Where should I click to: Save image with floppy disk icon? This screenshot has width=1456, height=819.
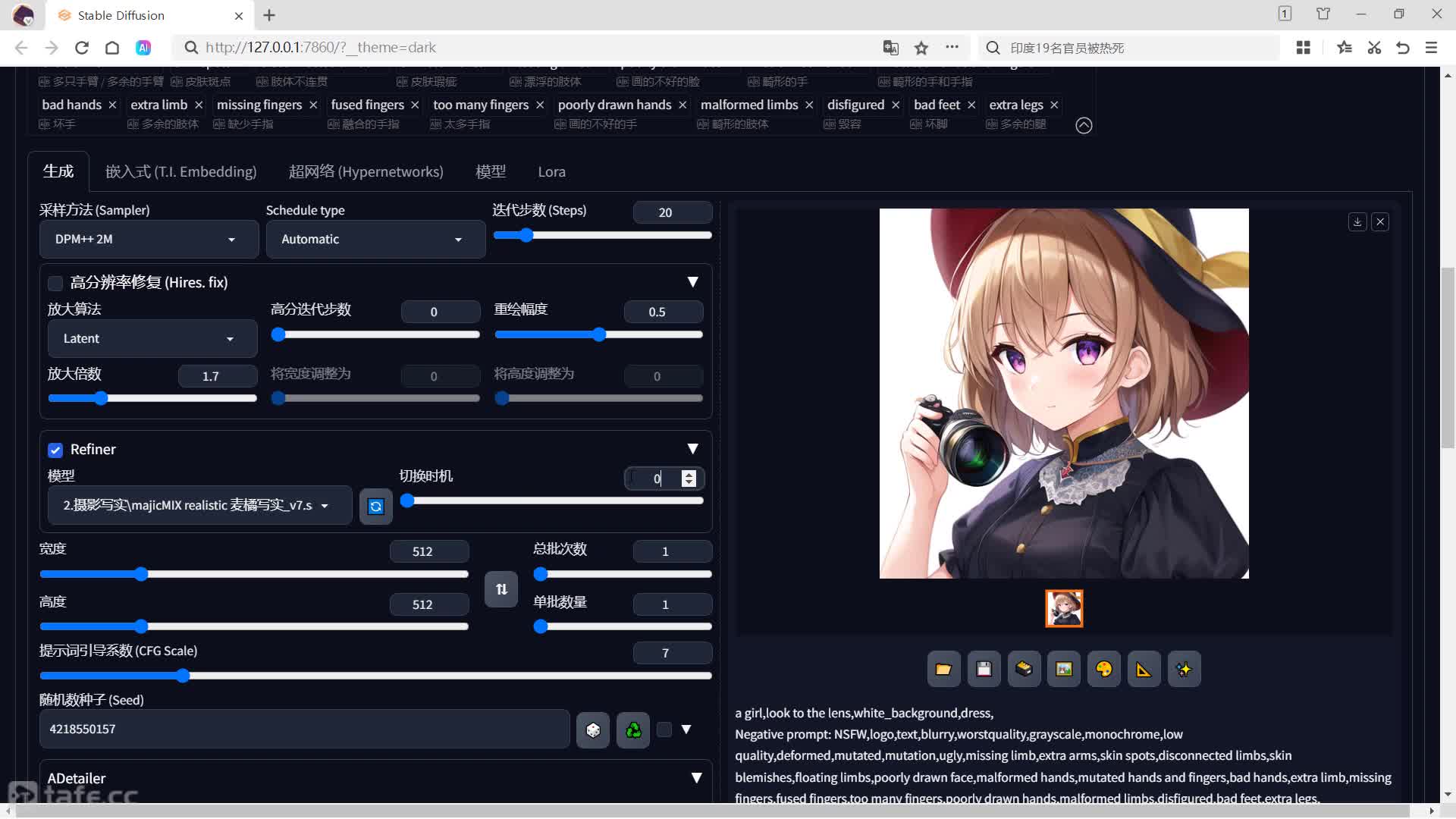[984, 669]
